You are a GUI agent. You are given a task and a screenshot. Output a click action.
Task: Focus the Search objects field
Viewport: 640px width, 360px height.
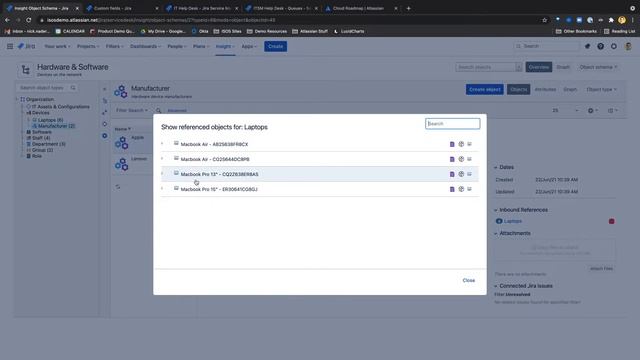tap(486, 67)
